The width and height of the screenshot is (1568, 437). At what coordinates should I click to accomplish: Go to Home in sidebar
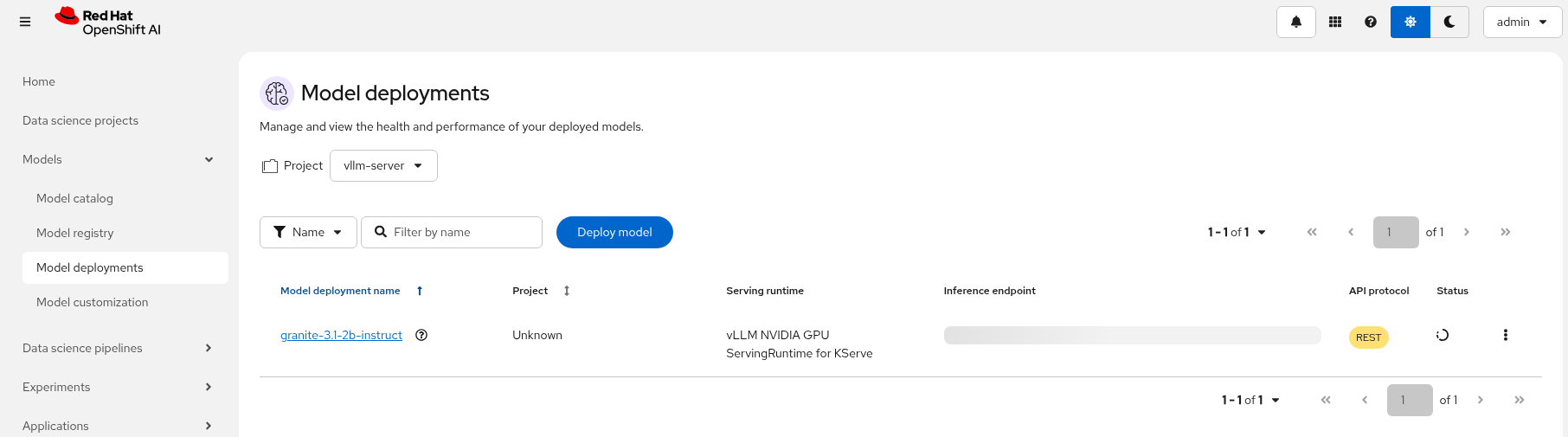pyautogui.click(x=39, y=81)
